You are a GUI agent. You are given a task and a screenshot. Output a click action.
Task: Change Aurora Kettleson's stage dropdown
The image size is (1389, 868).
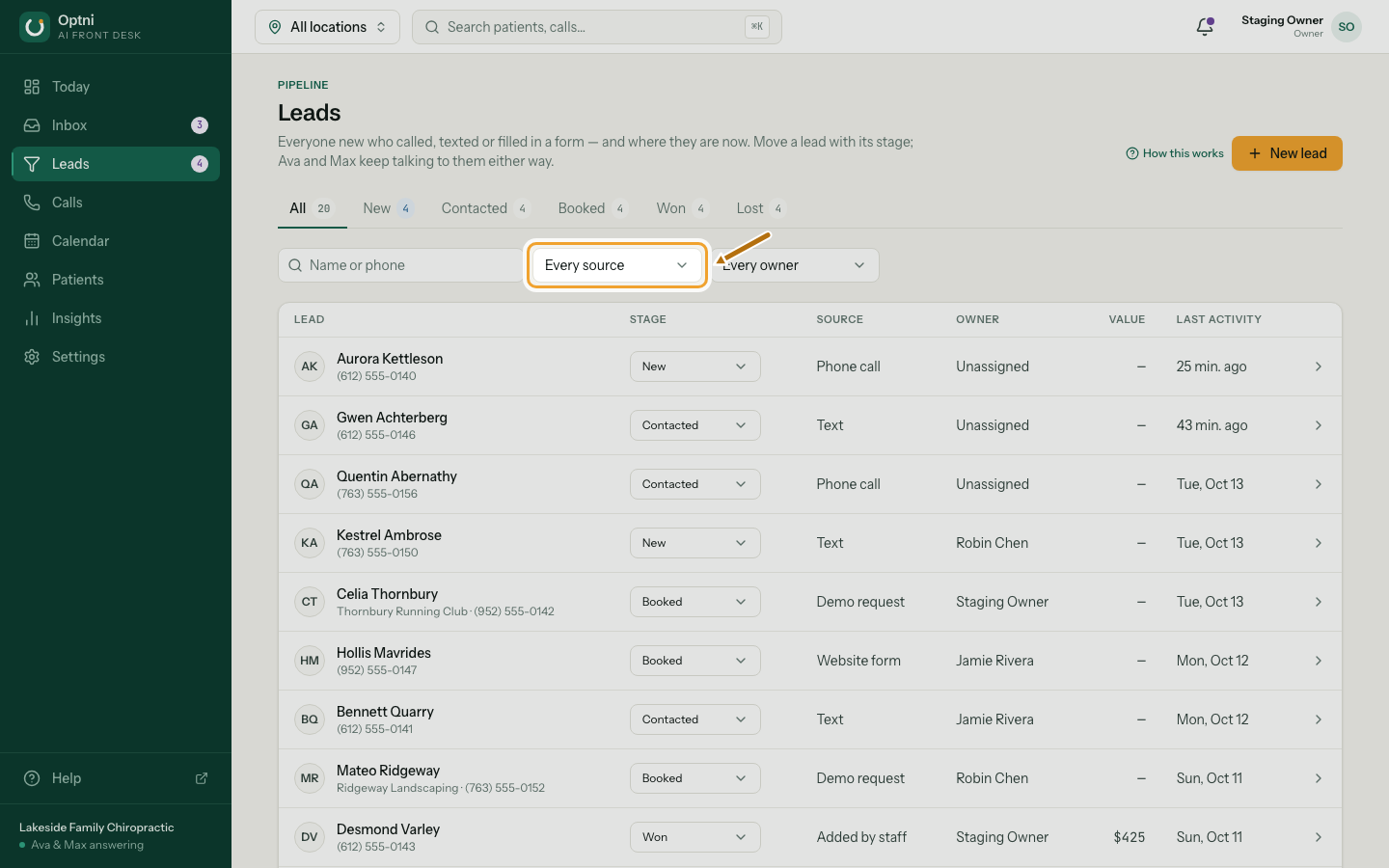pos(695,366)
